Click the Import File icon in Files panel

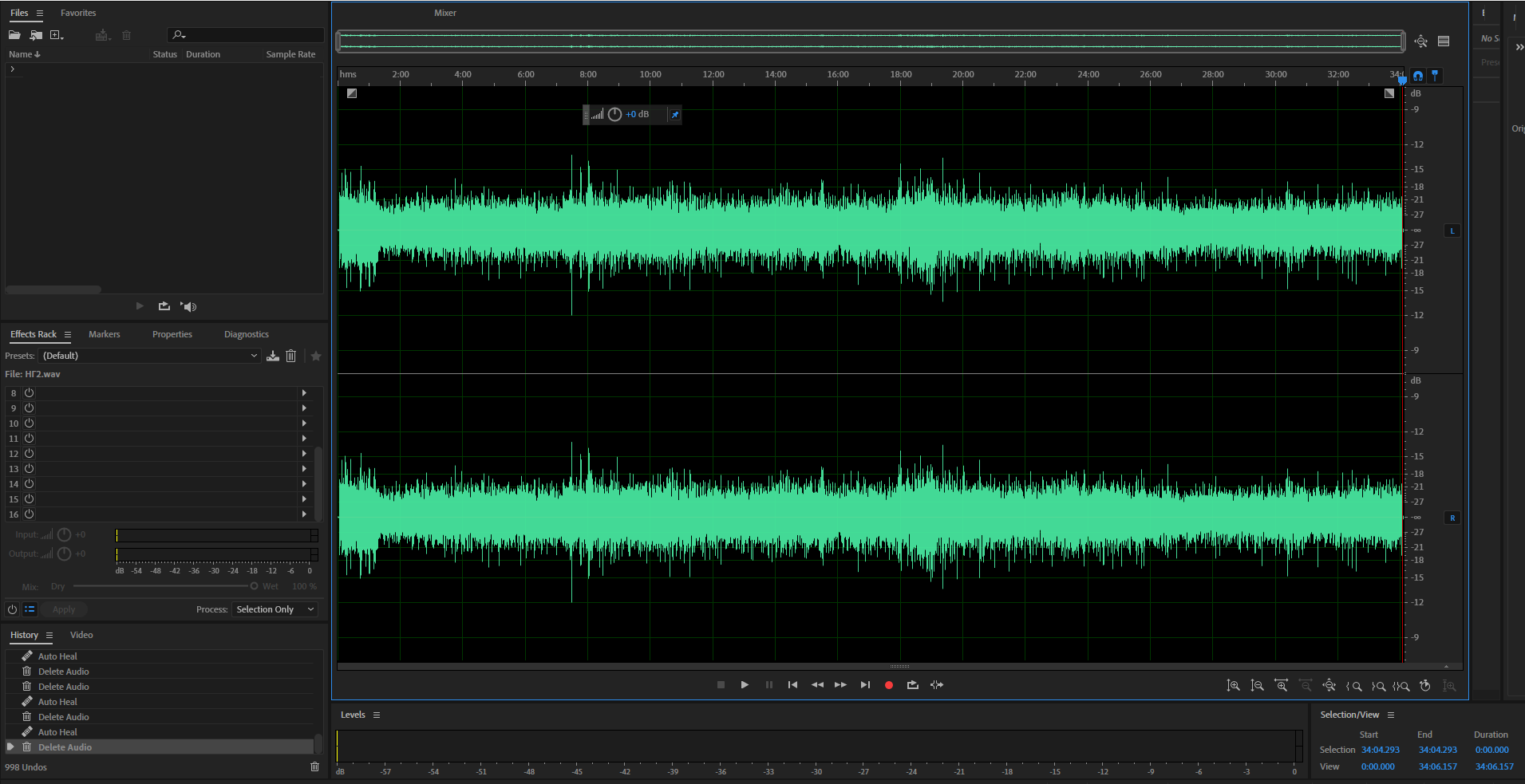pyautogui.click(x=36, y=35)
